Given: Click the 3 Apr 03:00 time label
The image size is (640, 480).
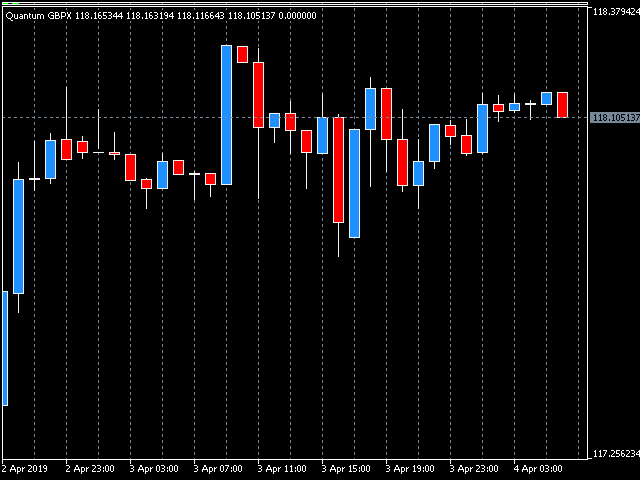Looking at the screenshot, I should [x=154, y=469].
